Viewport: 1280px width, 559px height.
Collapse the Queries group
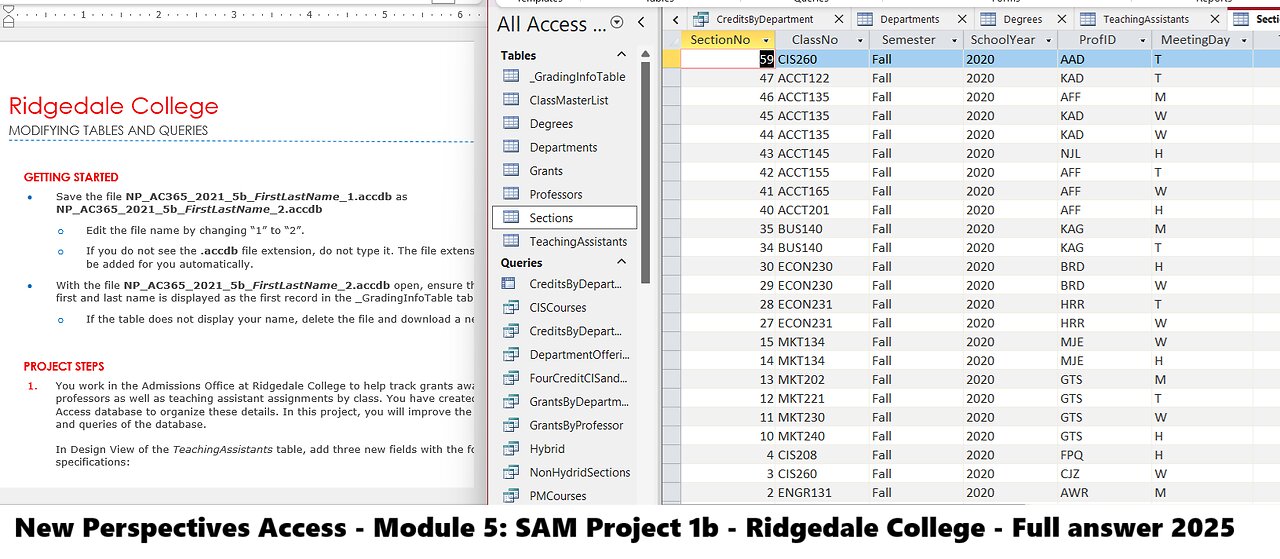tap(621, 262)
